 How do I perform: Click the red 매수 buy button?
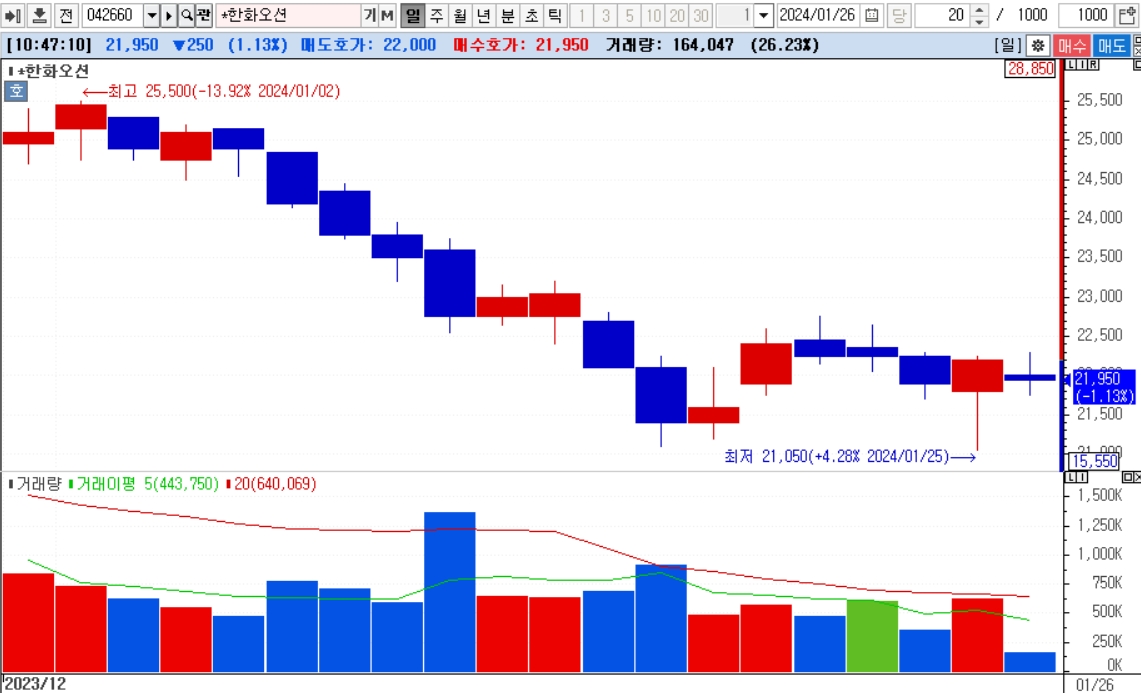(1071, 45)
